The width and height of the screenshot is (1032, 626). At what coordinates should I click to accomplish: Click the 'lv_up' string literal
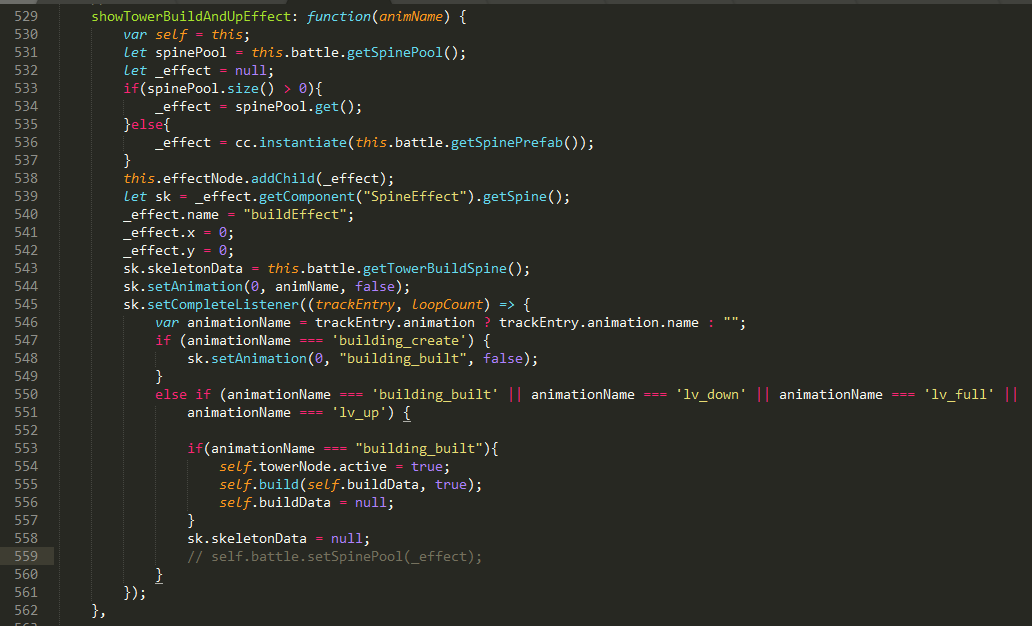[x=359, y=412]
